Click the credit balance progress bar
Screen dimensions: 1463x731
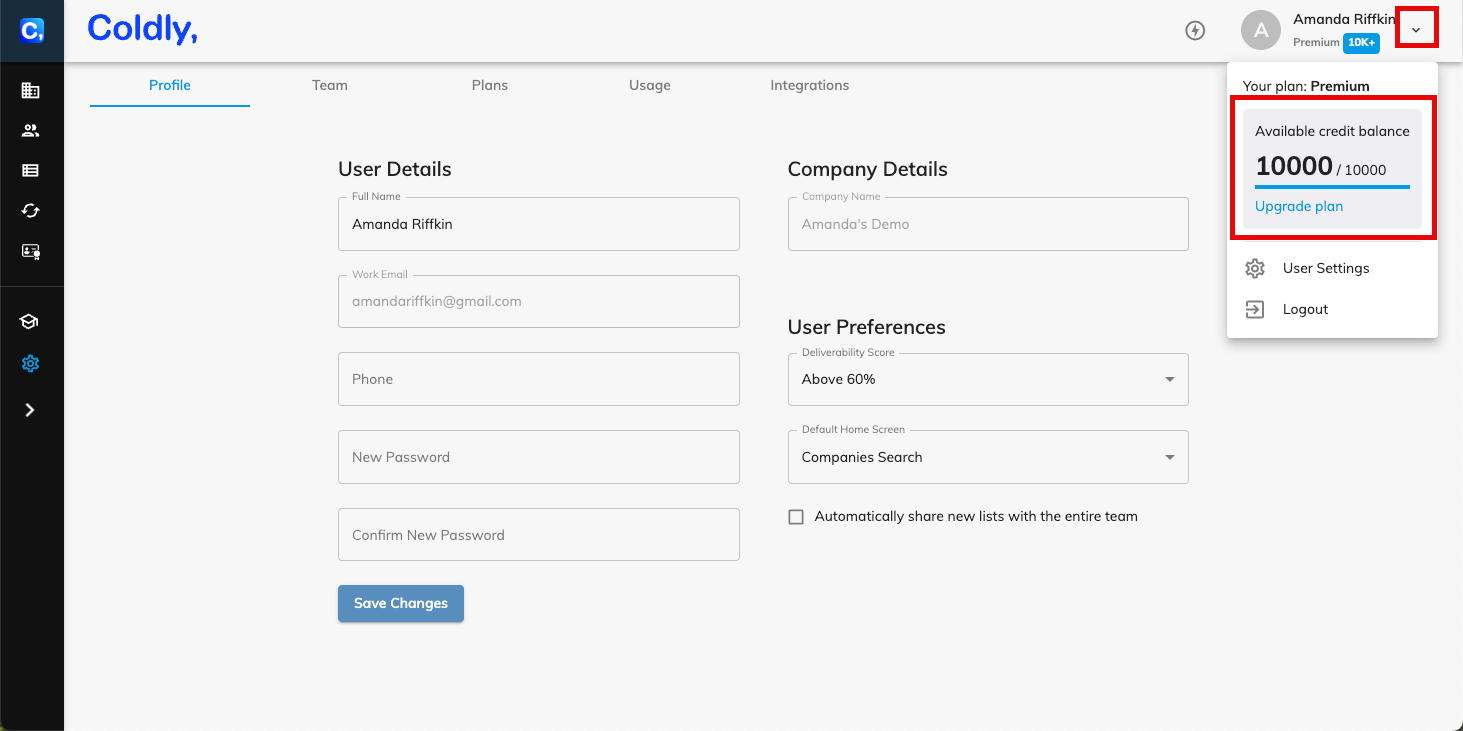[1332, 186]
